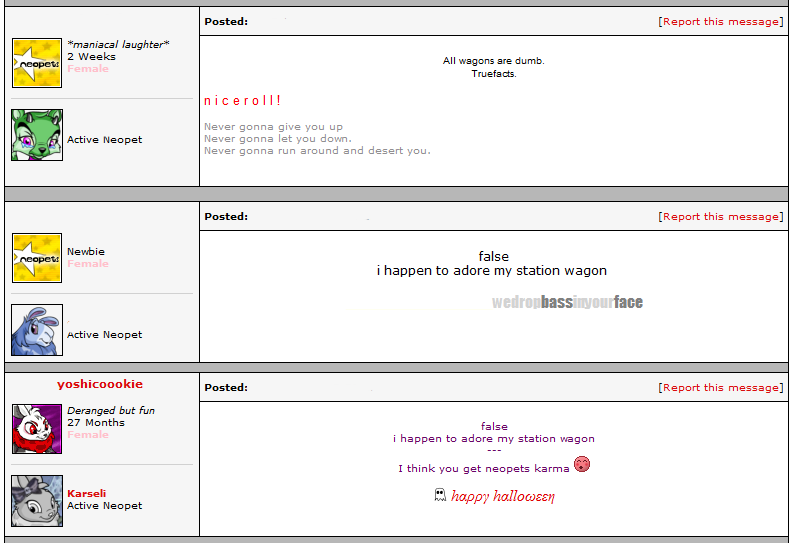This screenshot has width=794, height=543.
Task: Select the text 'All wagons are dumb.'
Action: (x=494, y=61)
